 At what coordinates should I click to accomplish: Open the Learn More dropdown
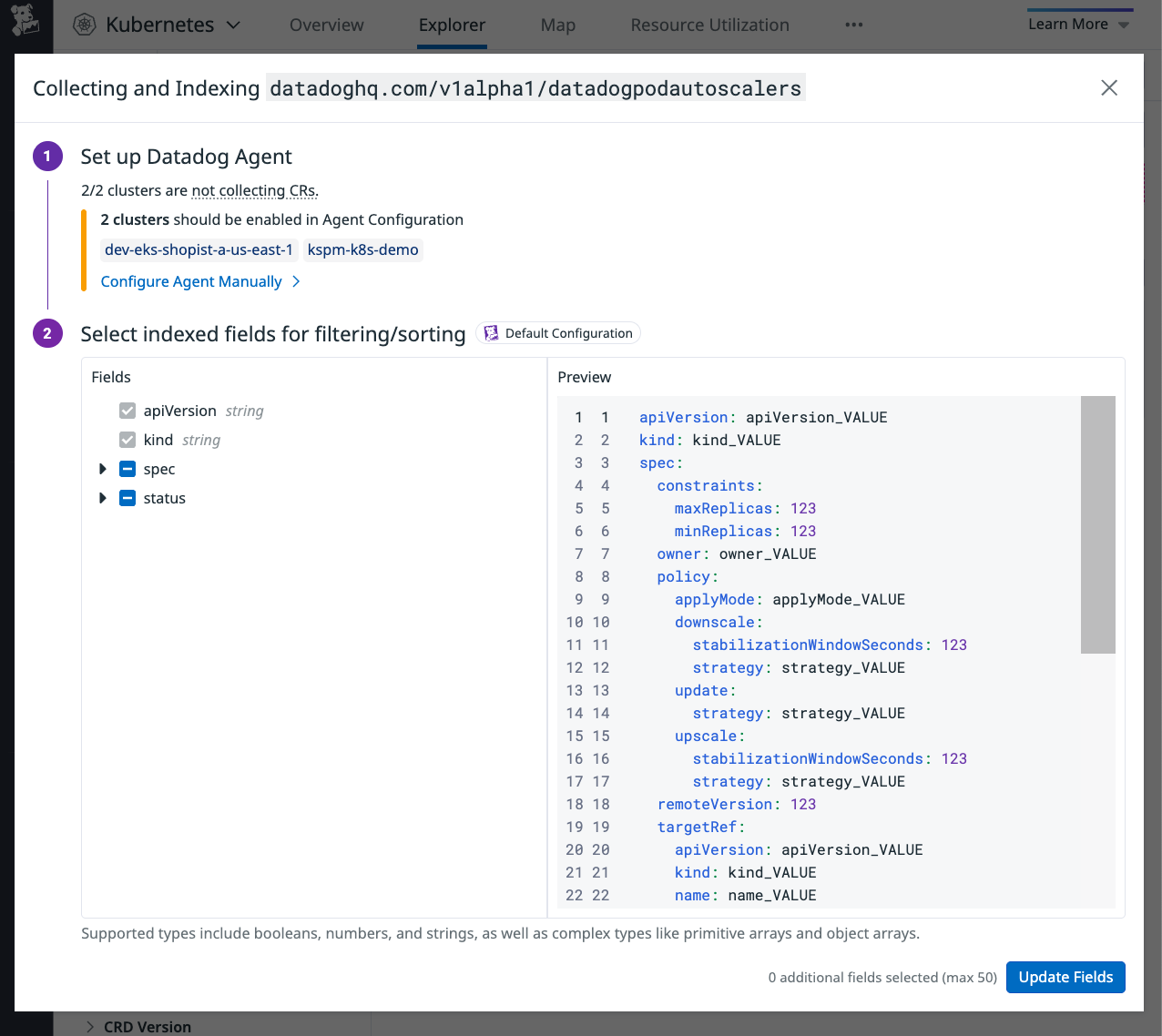[1078, 25]
